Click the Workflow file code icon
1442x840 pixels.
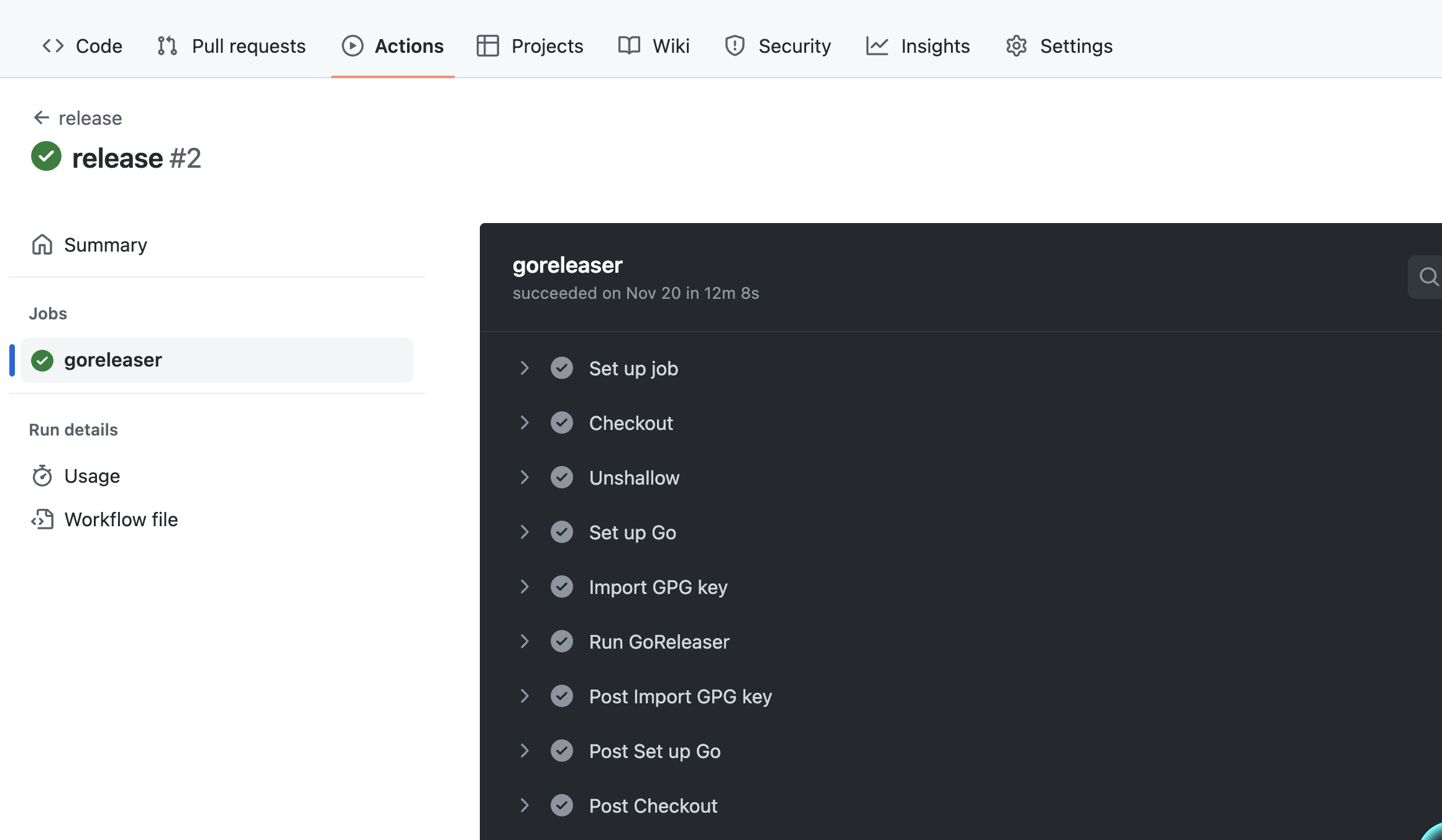(x=42, y=519)
